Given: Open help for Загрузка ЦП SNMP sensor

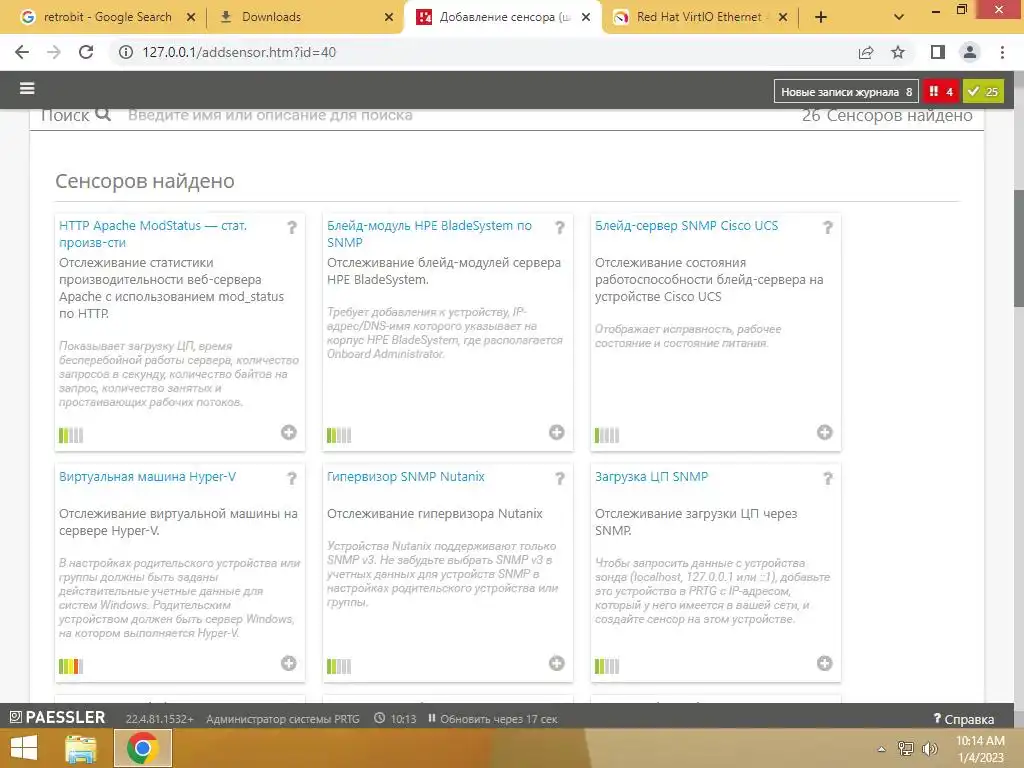Looking at the screenshot, I should (x=827, y=479).
